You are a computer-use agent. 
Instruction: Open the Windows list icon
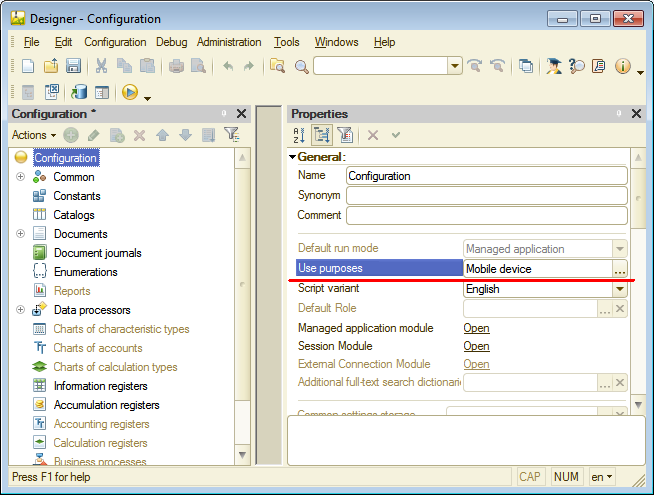[x=526, y=66]
